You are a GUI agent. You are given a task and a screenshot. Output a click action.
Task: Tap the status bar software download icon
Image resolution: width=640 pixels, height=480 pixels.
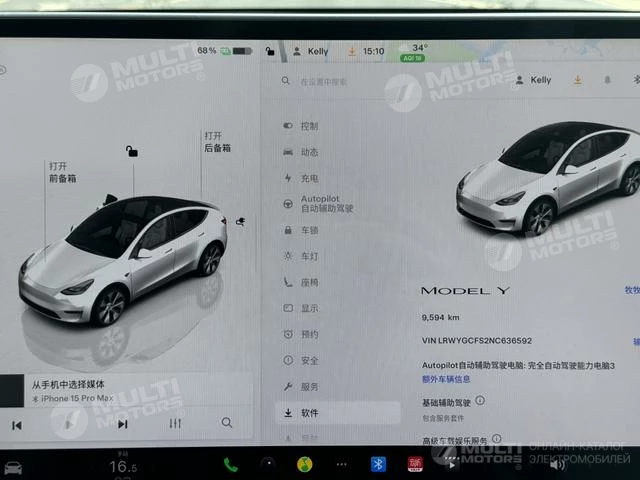[352, 51]
